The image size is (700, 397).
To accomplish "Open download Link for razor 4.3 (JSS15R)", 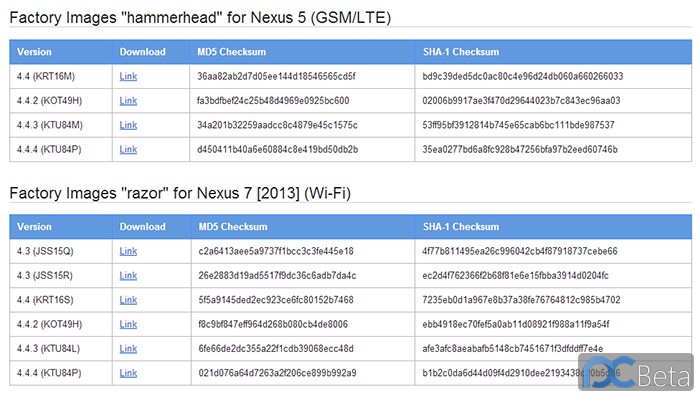I will click(x=128, y=276).
